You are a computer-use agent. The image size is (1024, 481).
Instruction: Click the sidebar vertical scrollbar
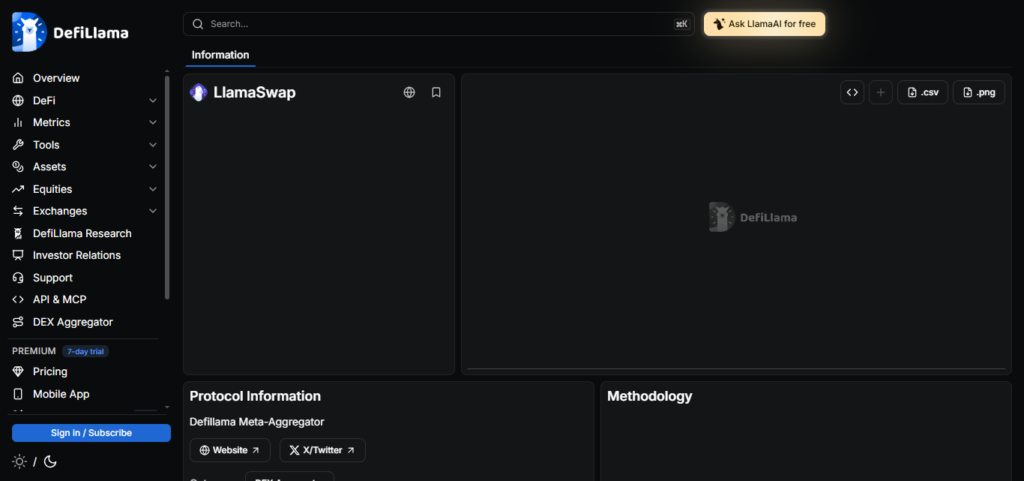[x=167, y=187]
